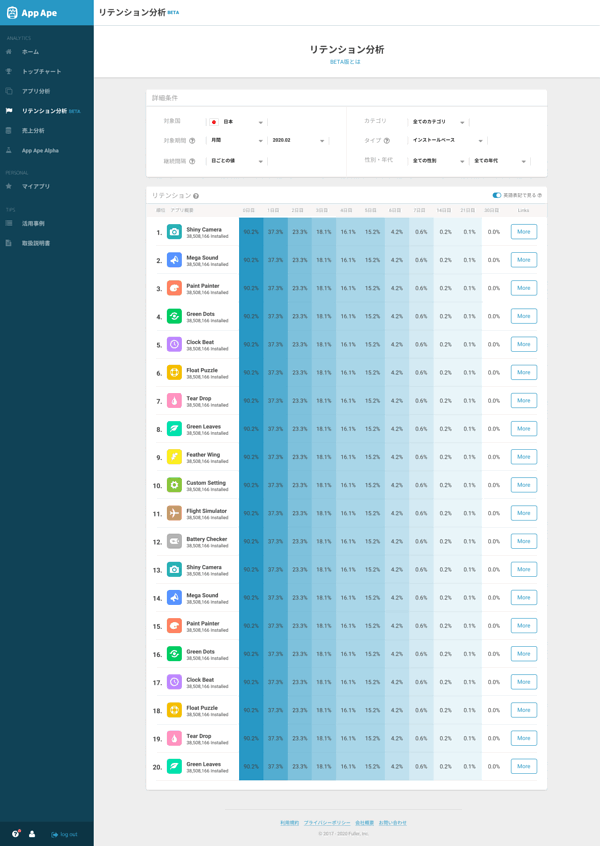Image resolution: width=600 pixels, height=846 pixels.
Task: Open the 全ての性別 gender dropdown
Action: (x=438, y=161)
